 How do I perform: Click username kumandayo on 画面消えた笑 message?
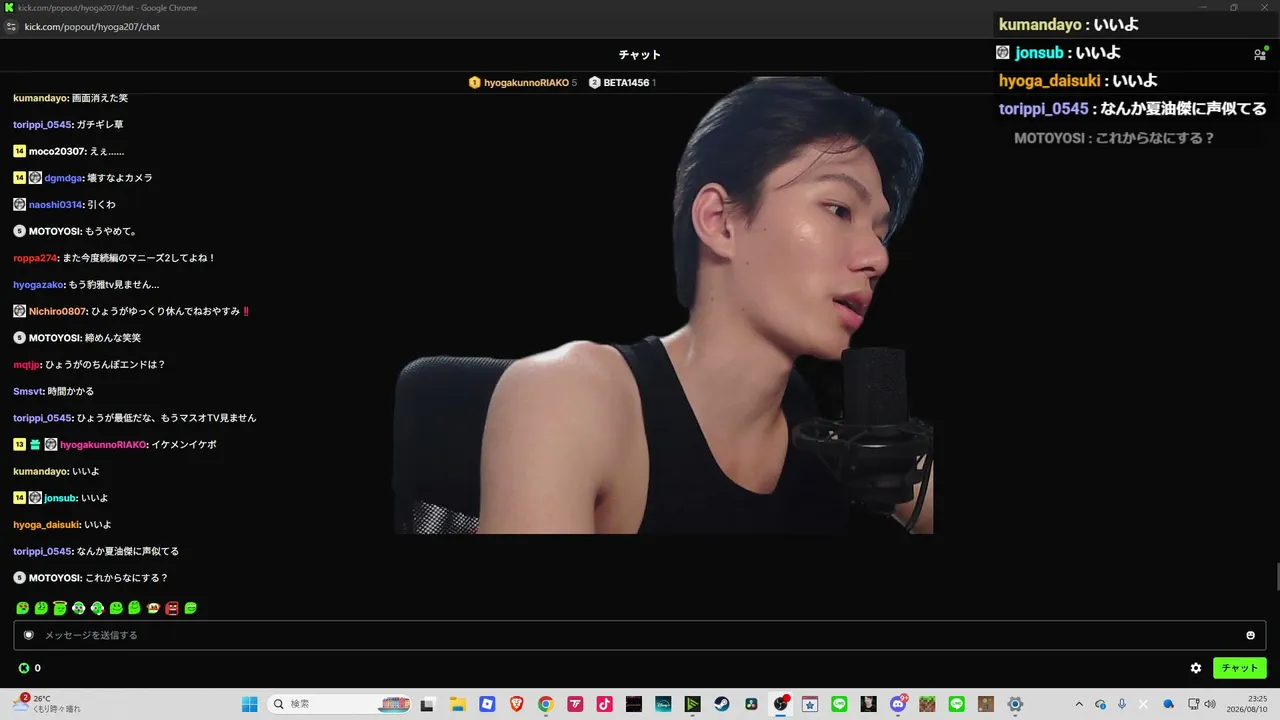41,98
